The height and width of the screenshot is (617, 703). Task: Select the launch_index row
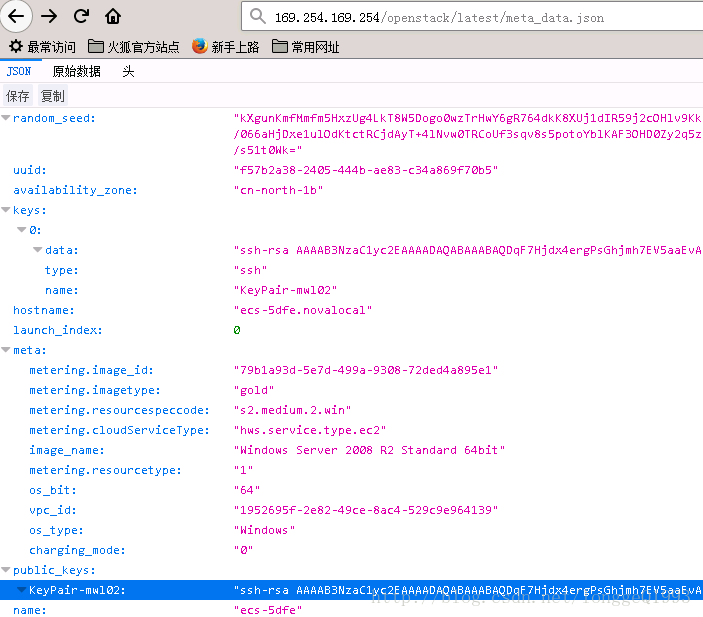pyautogui.click(x=352, y=330)
